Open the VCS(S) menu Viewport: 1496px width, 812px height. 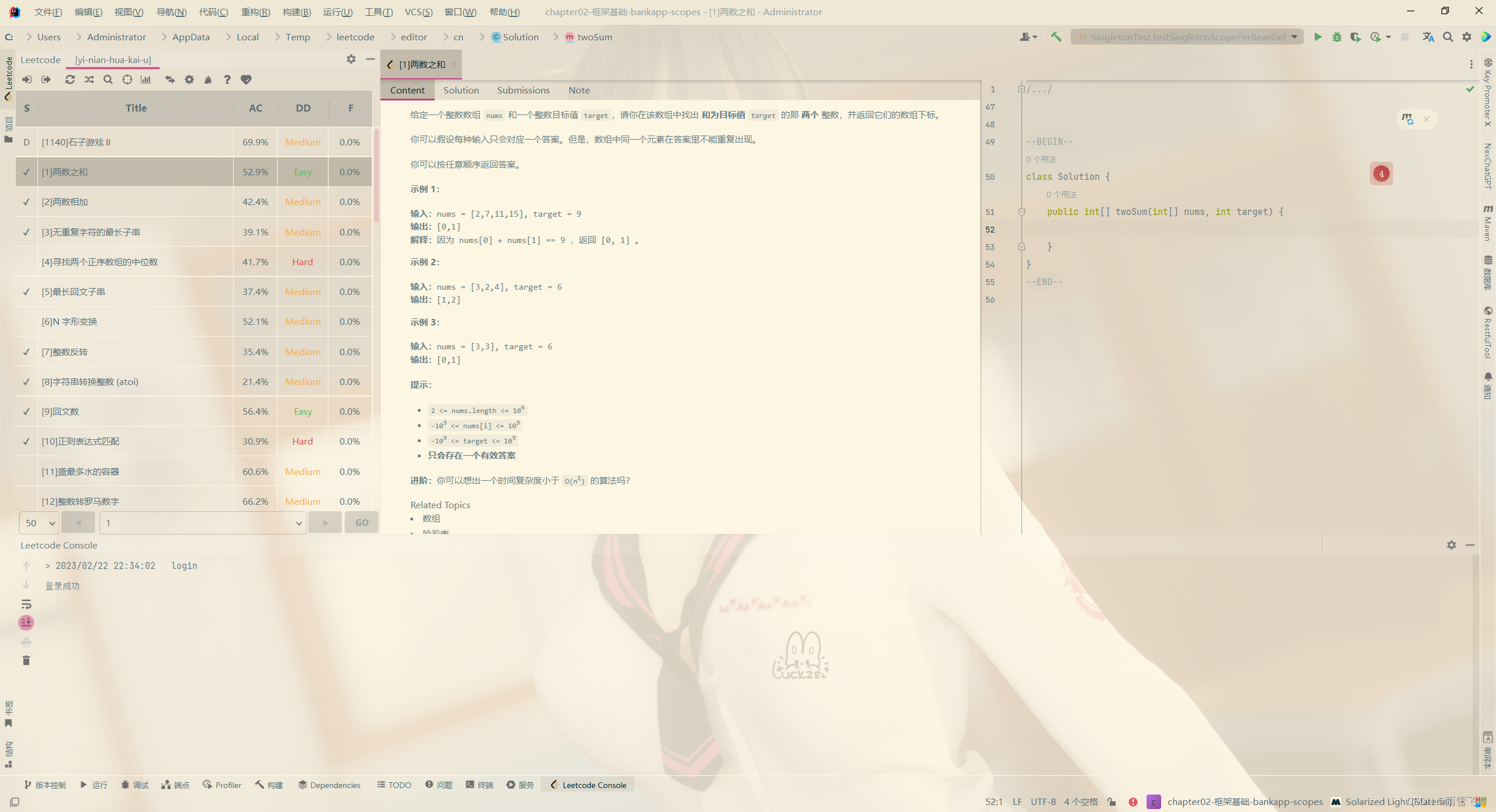(418, 12)
